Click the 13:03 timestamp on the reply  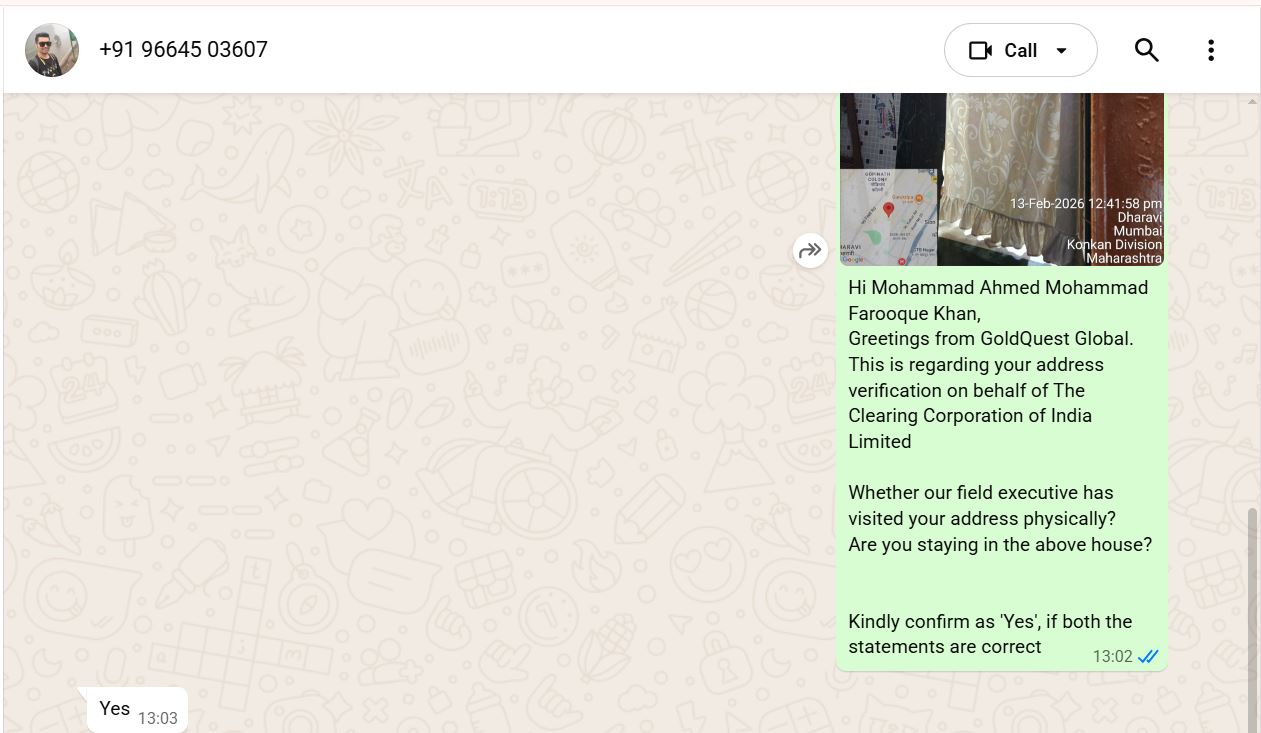pos(157,718)
